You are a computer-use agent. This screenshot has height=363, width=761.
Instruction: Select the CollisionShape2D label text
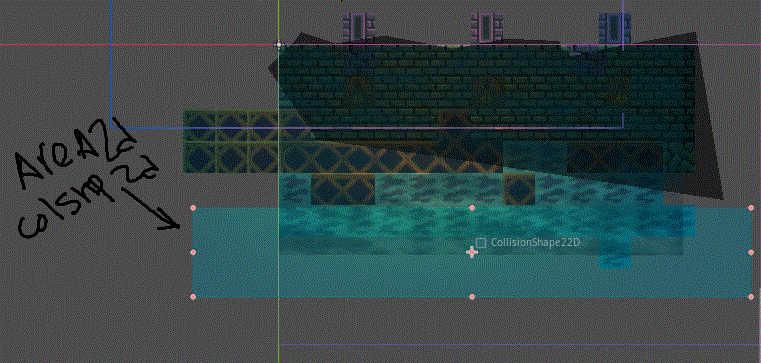tap(535, 242)
